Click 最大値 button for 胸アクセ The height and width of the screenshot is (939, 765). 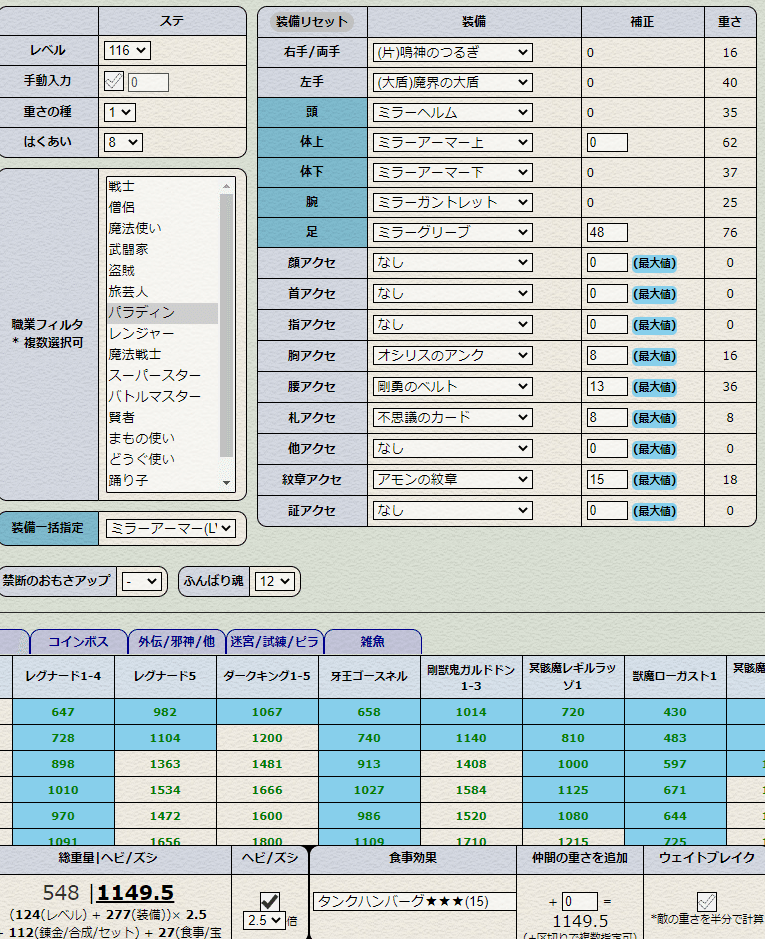(655, 356)
